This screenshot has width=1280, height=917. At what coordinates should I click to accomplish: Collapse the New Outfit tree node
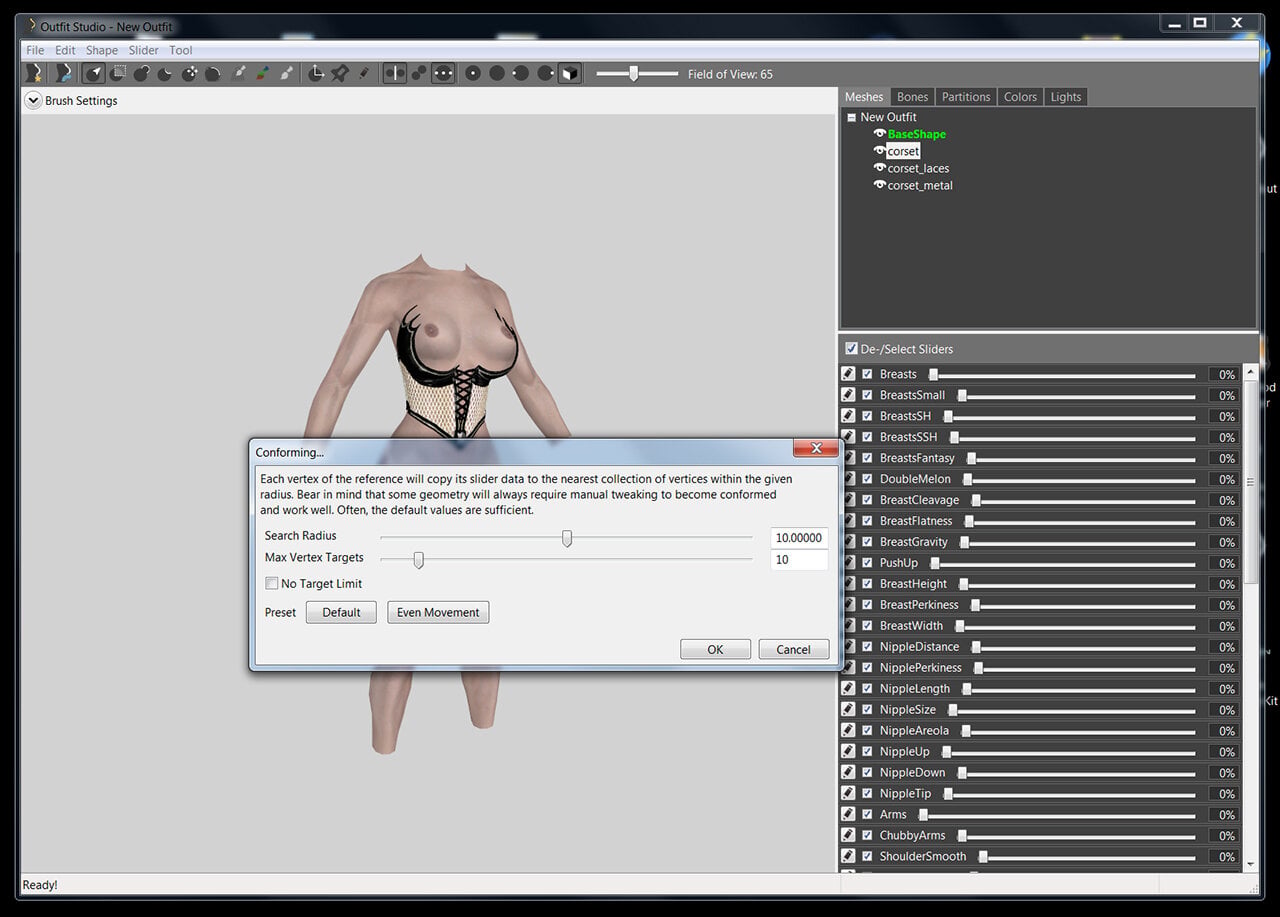(851, 117)
